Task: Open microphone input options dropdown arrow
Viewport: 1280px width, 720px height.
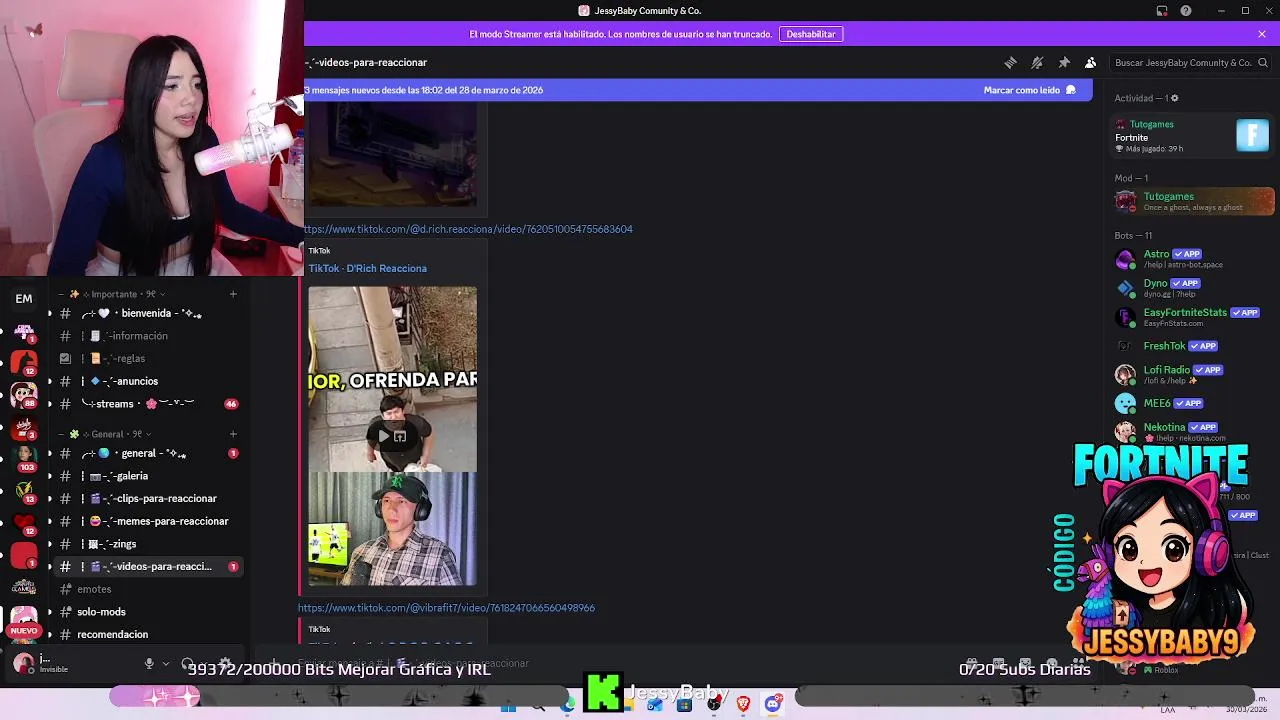Action: pyautogui.click(x=165, y=664)
